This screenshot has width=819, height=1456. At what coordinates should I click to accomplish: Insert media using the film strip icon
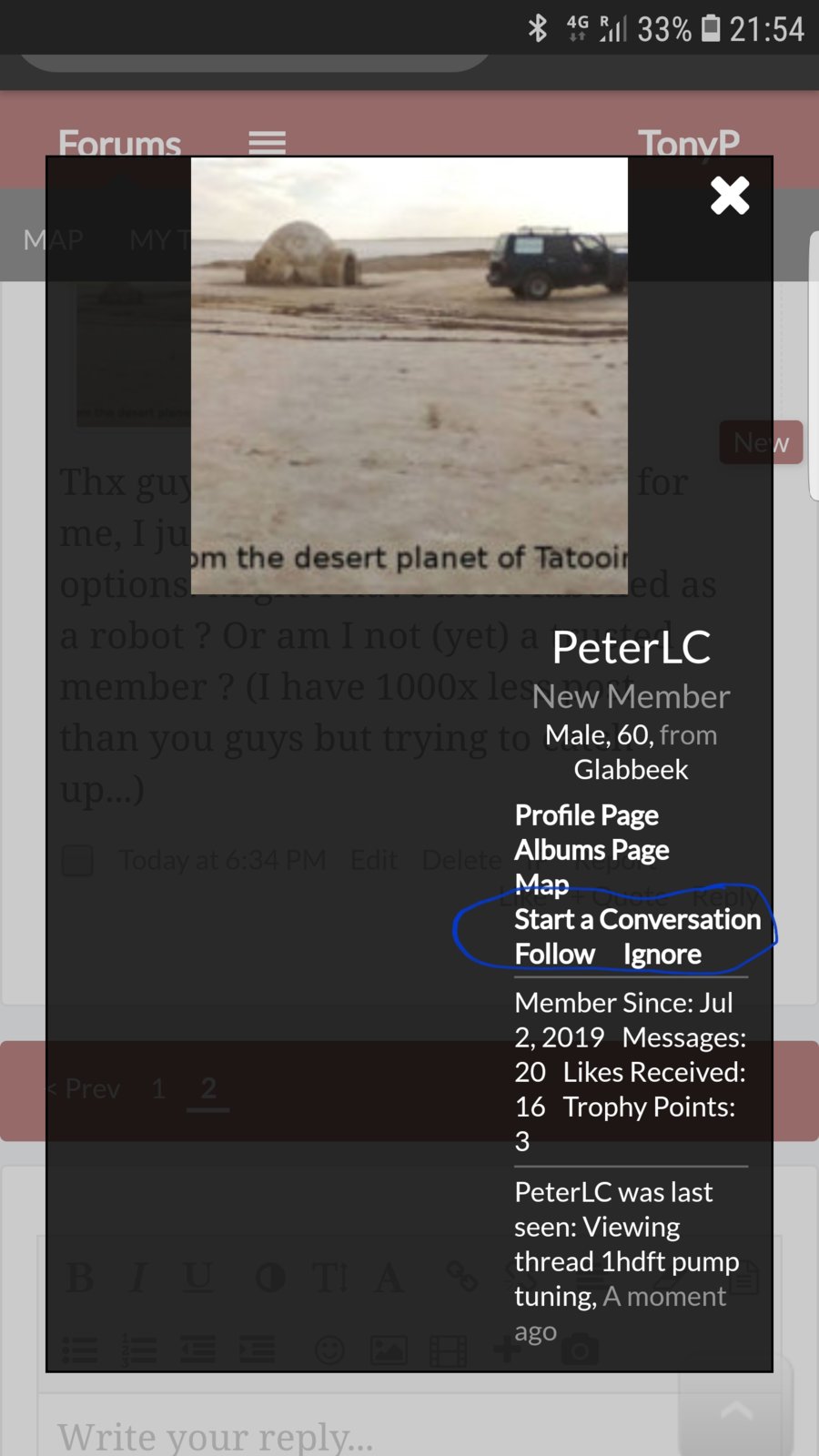point(448,1350)
